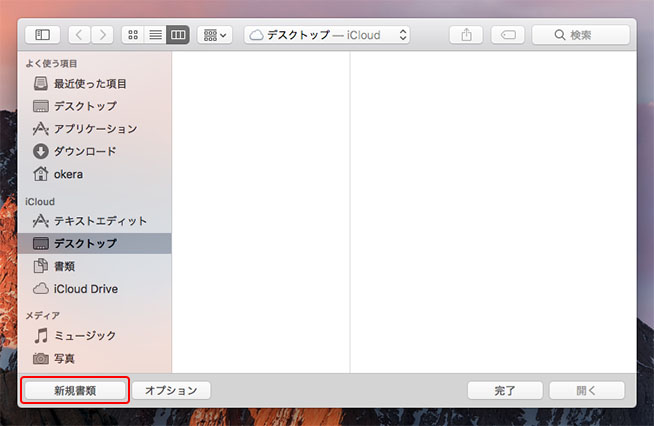
Task: Switch to list view
Action: [x=156, y=35]
